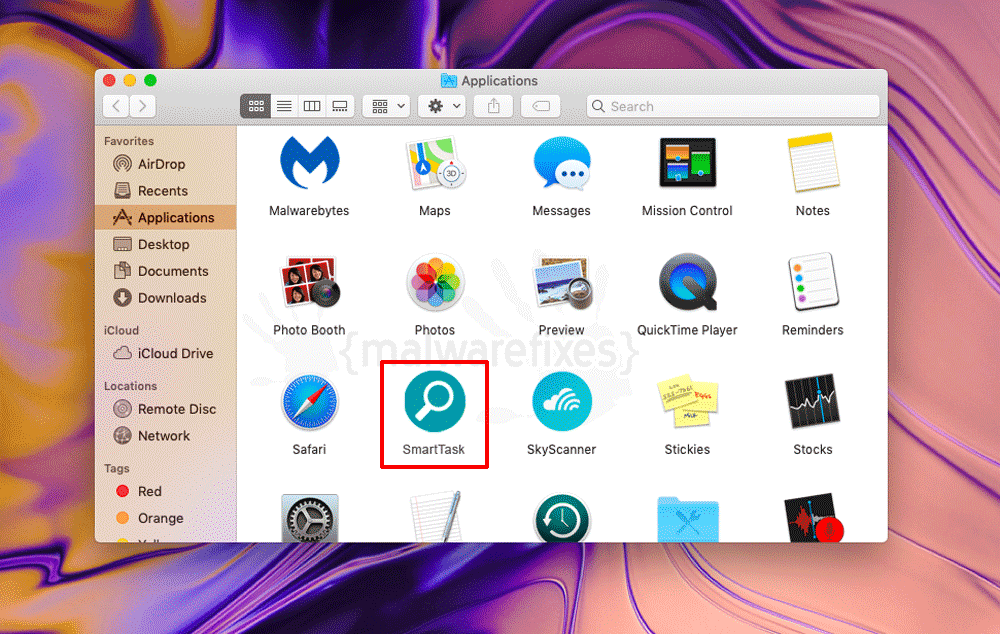Select the SkyScanner application
This screenshot has width=1000, height=634.
[561, 402]
